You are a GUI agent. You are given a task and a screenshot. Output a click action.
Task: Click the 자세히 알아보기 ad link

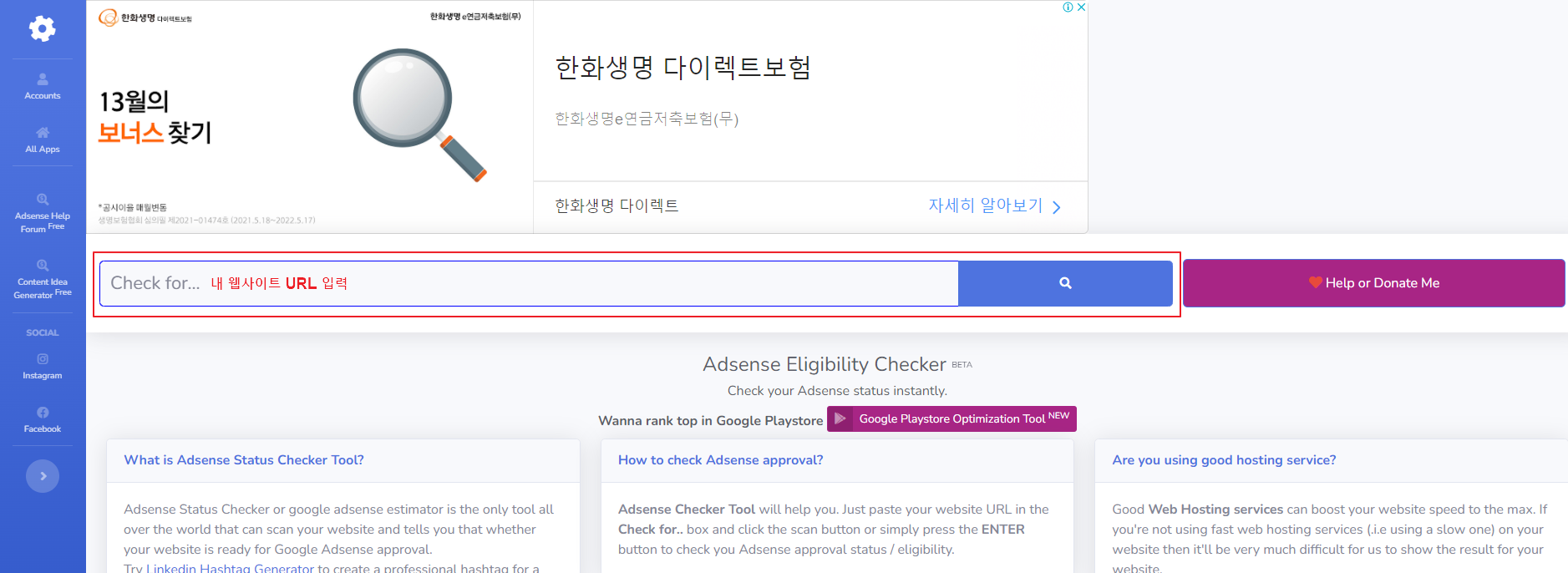pyautogui.click(x=986, y=205)
